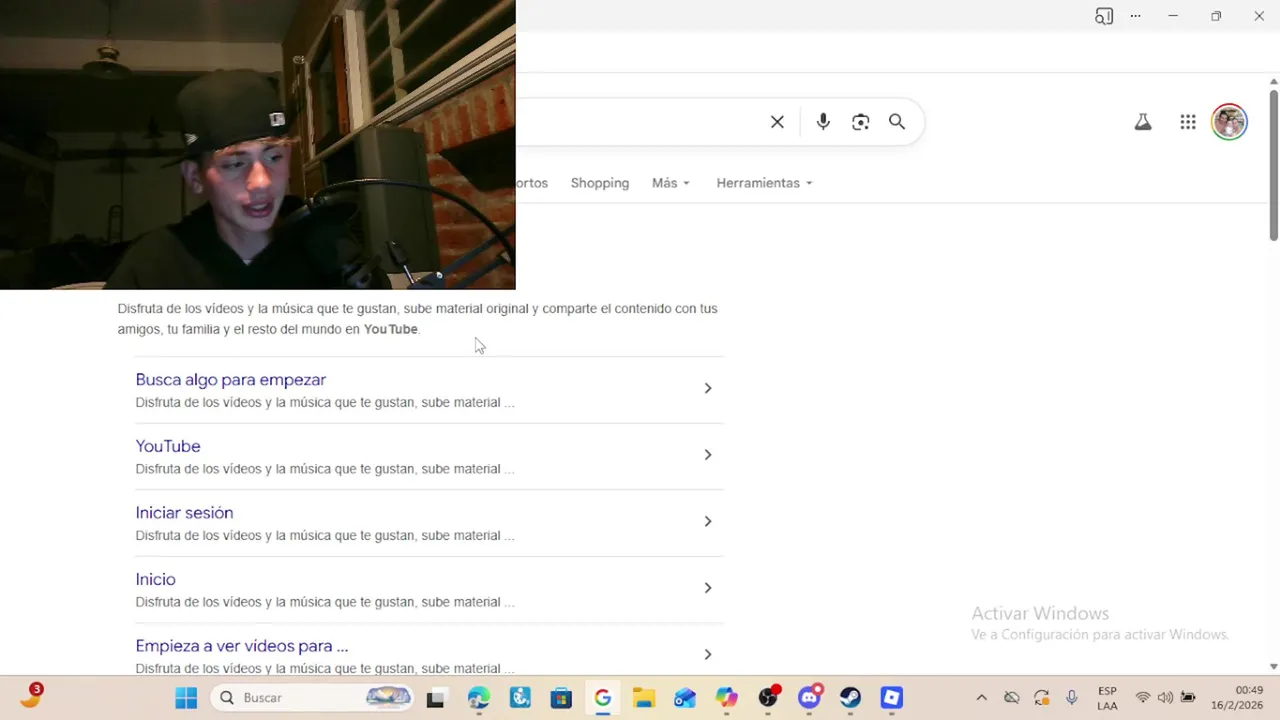
Task: Click the magnifying glass search button
Action: tap(897, 122)
